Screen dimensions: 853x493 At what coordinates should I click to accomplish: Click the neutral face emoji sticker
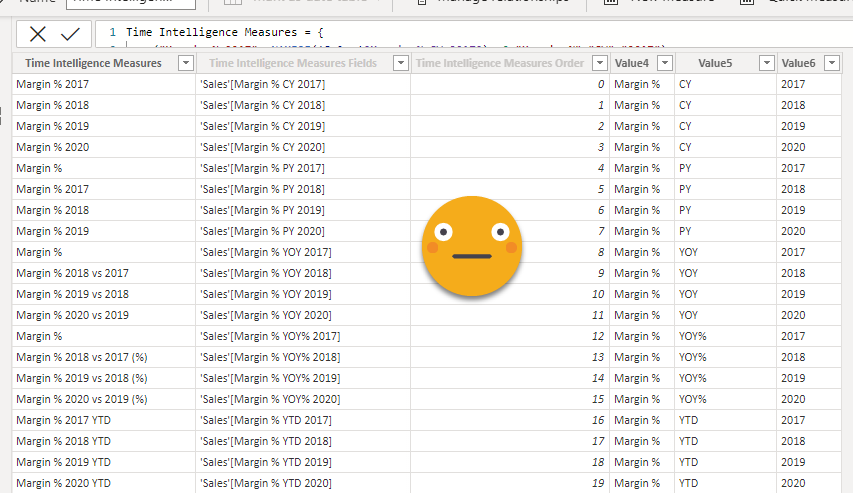pos(471,246)
